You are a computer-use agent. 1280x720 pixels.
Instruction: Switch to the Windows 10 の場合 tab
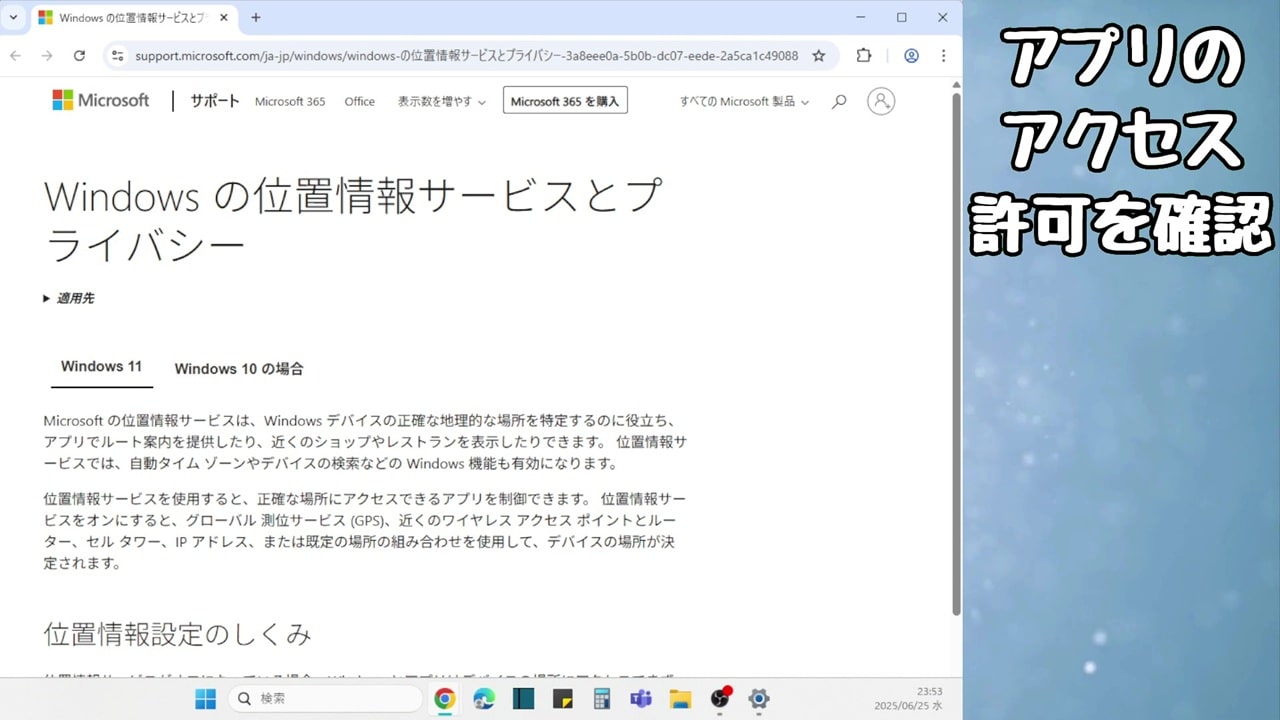pyautogui.click(x=239, y=369)
